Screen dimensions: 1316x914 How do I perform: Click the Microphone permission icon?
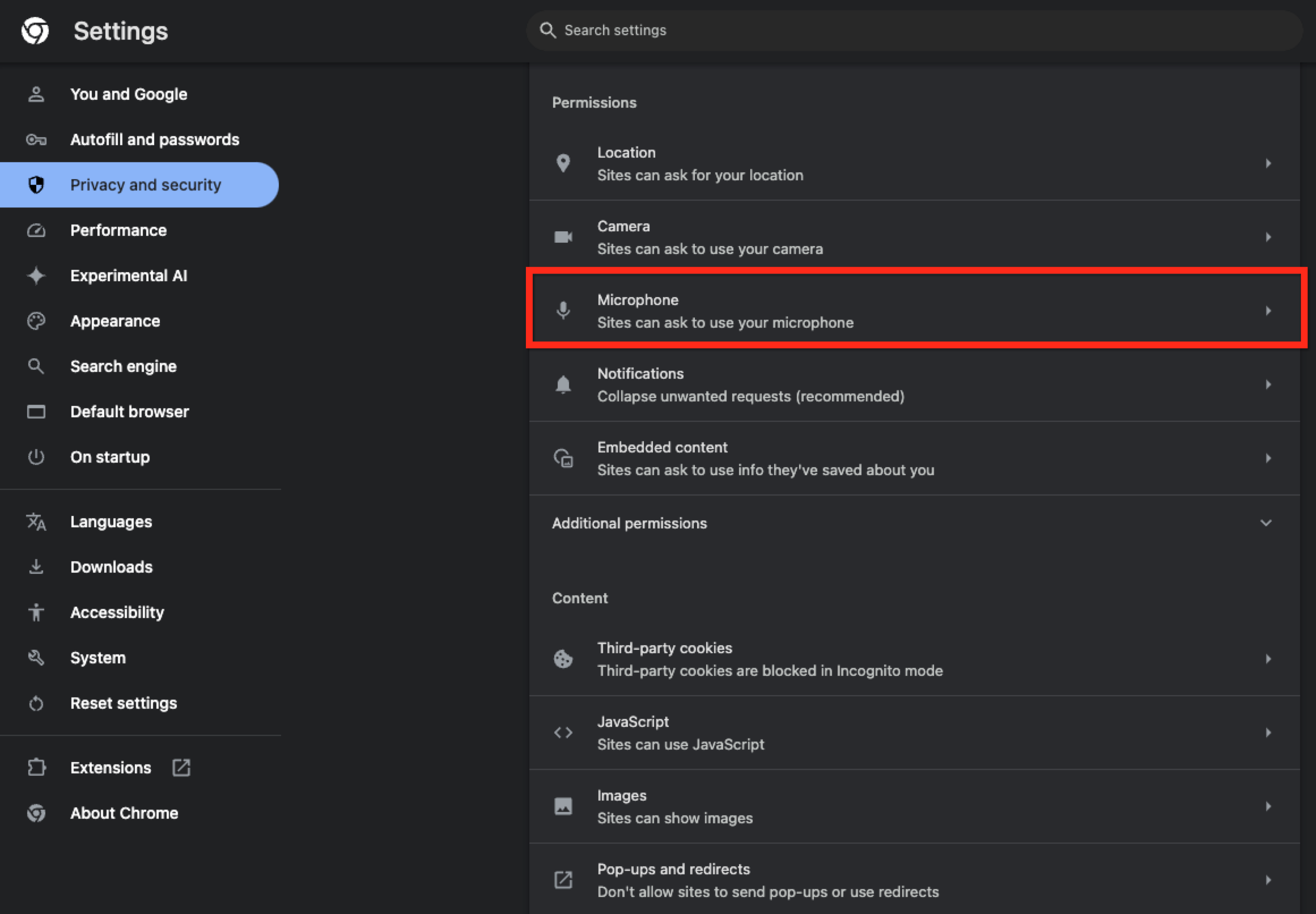563,311
